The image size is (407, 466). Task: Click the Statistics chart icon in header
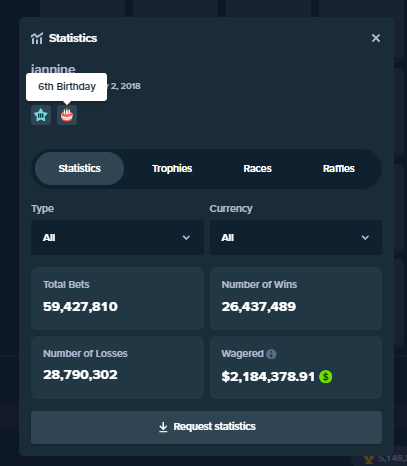tap(37, 38)
